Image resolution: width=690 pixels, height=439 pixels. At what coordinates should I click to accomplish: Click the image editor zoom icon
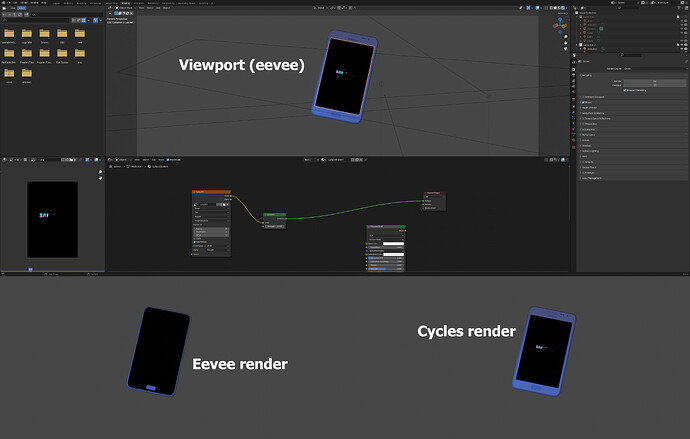pyautogui.click(x=100, y=172)
